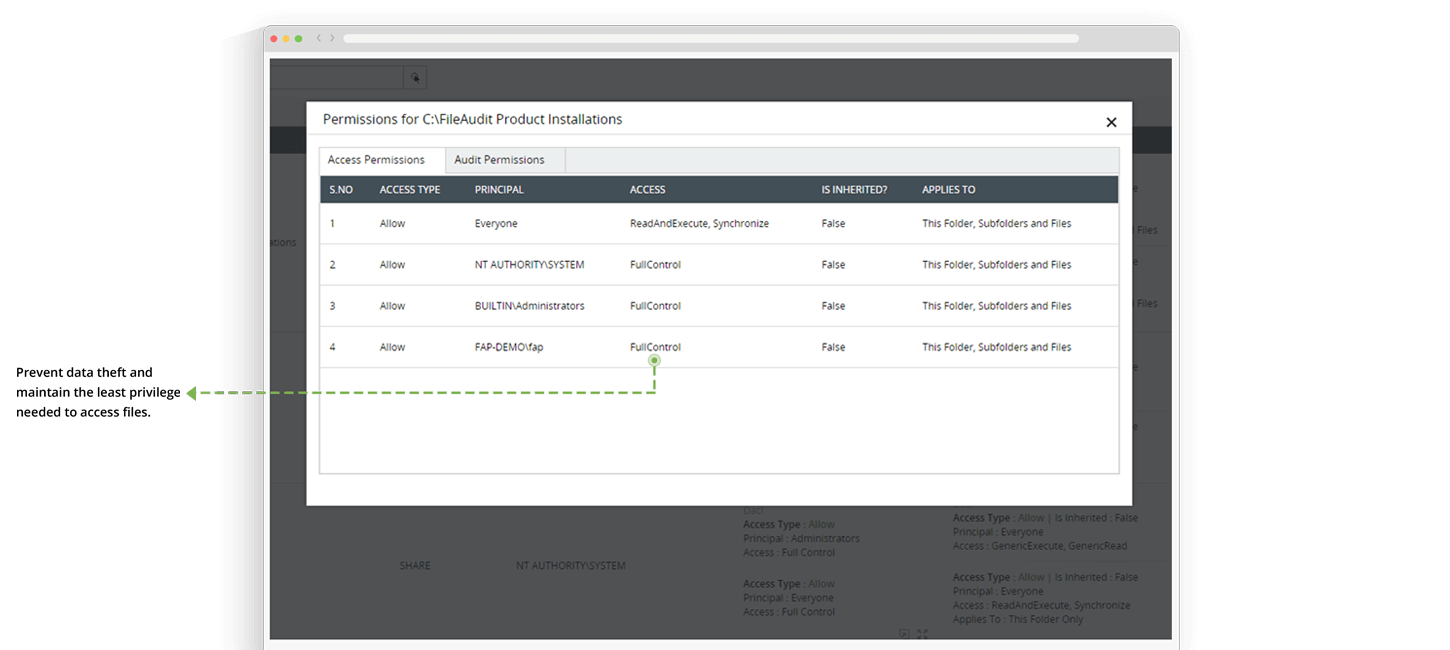The image size is (1450, 650).
Task: Click False in the BUILTIN\Administrators row
Action: point(833,306)
